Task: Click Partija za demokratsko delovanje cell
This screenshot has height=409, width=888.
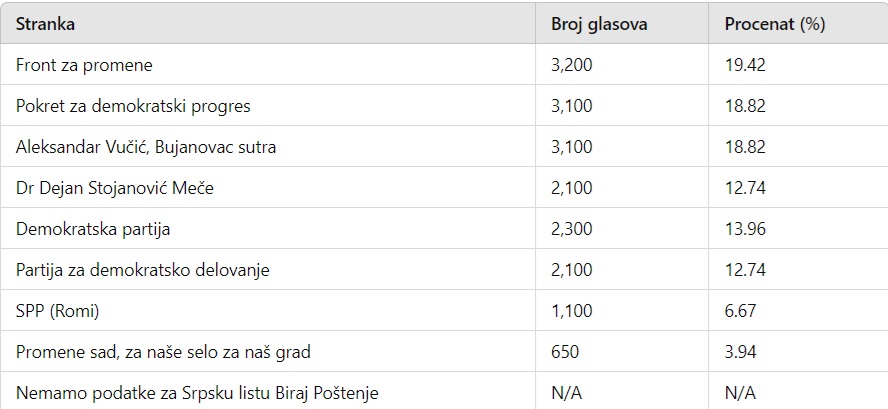Action: pos(143,270)
